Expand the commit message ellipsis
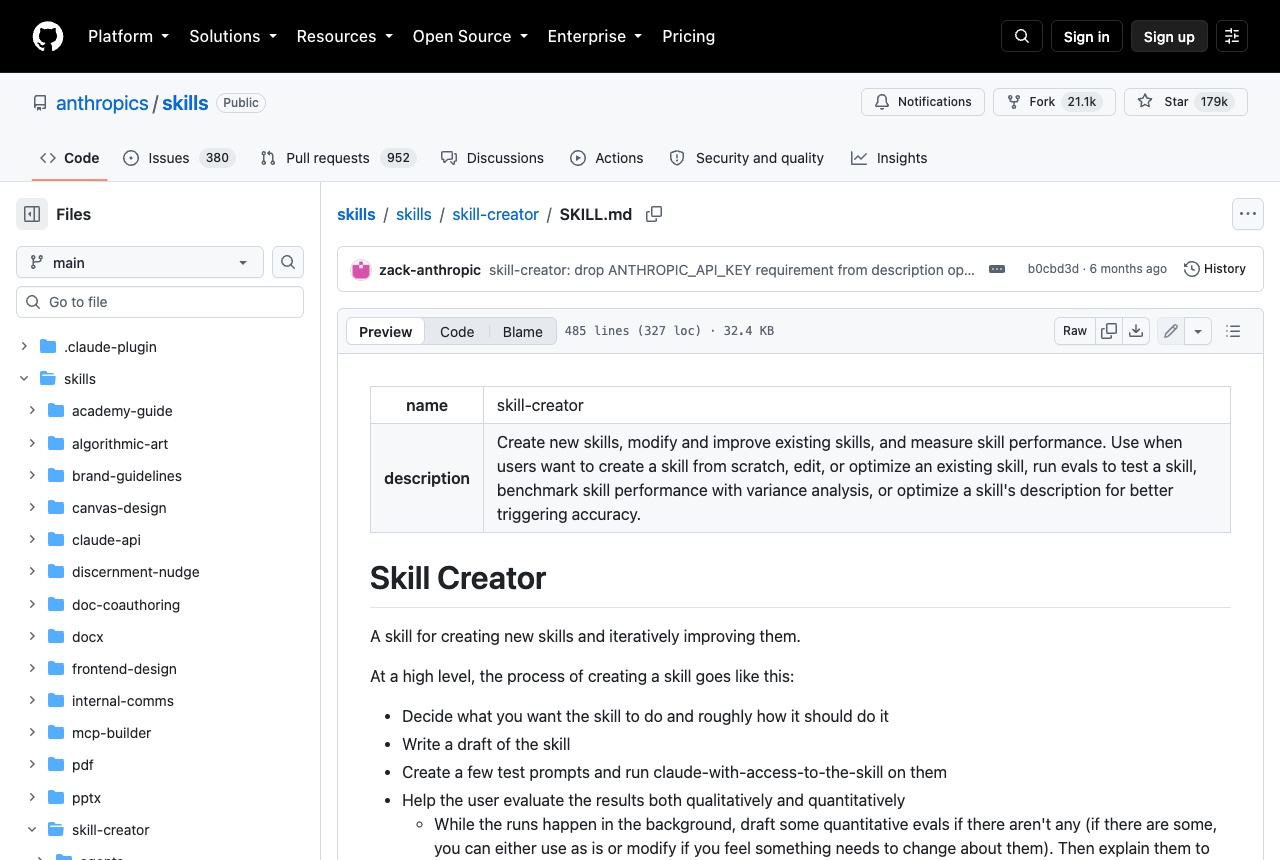 coord(997,269)
